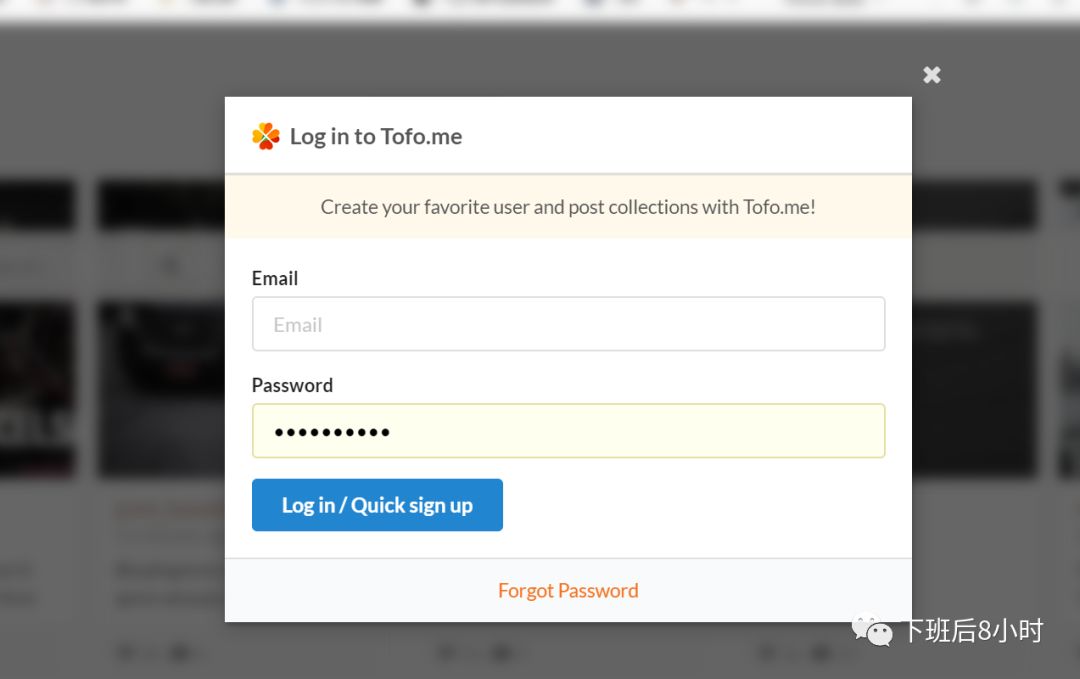Click the blurred post thumbnail right of the dialog
This screenshot has width=1080, height=679.
tap(974, 390)
